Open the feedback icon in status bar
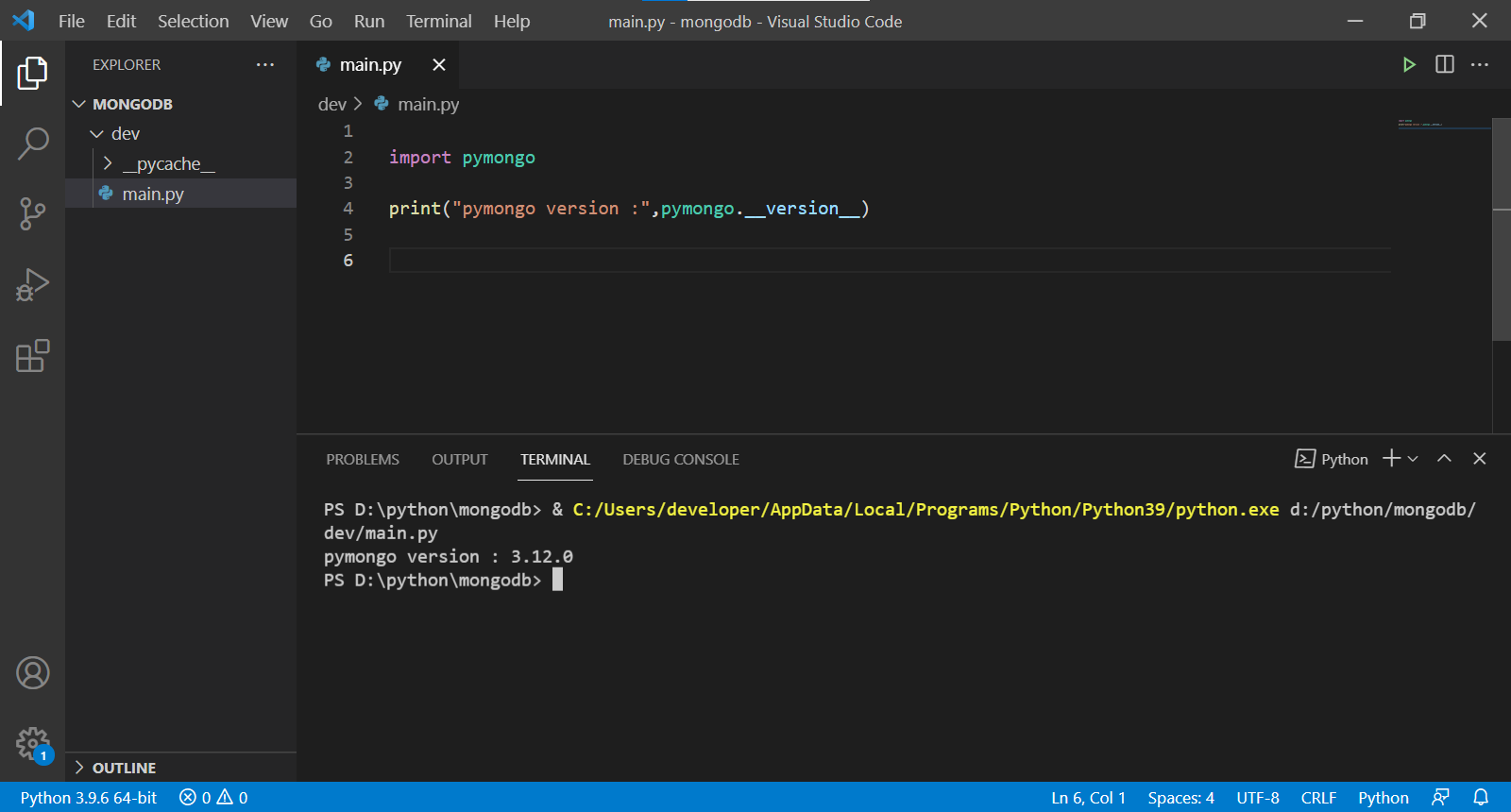Viewport: 1511px width, 812px height. pyautogui.click(x=1440, y=797)
